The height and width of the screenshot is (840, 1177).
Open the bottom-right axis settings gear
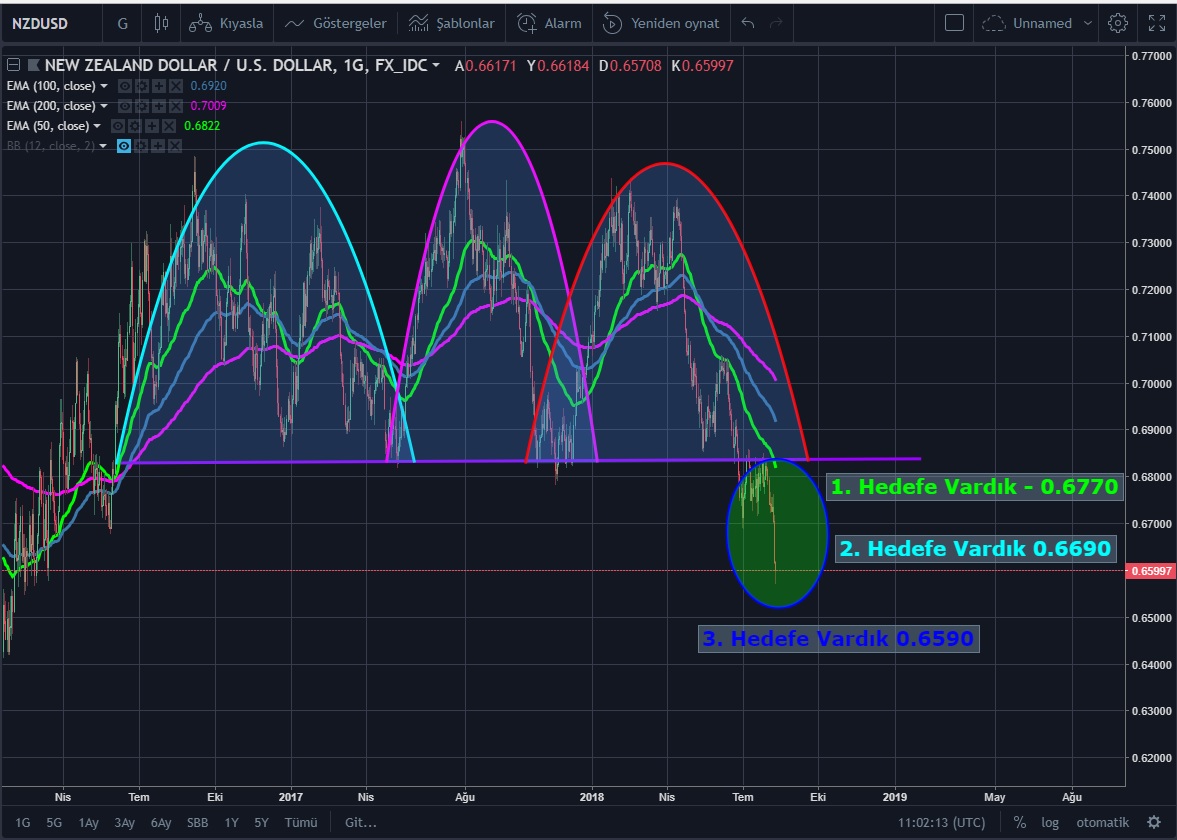point(1154,822)
